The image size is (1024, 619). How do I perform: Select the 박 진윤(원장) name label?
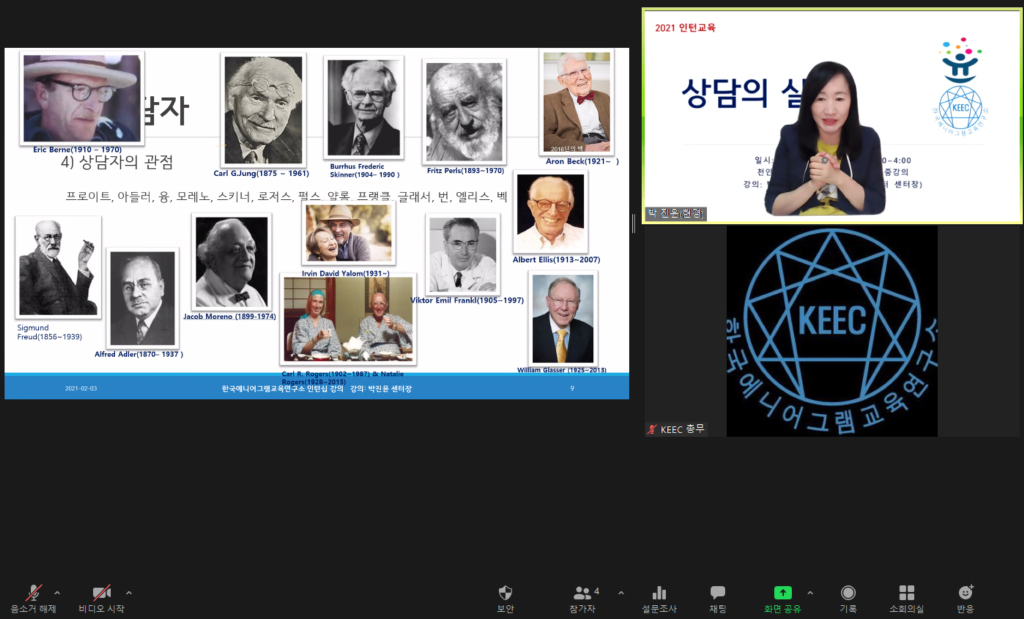click(676, 214)
